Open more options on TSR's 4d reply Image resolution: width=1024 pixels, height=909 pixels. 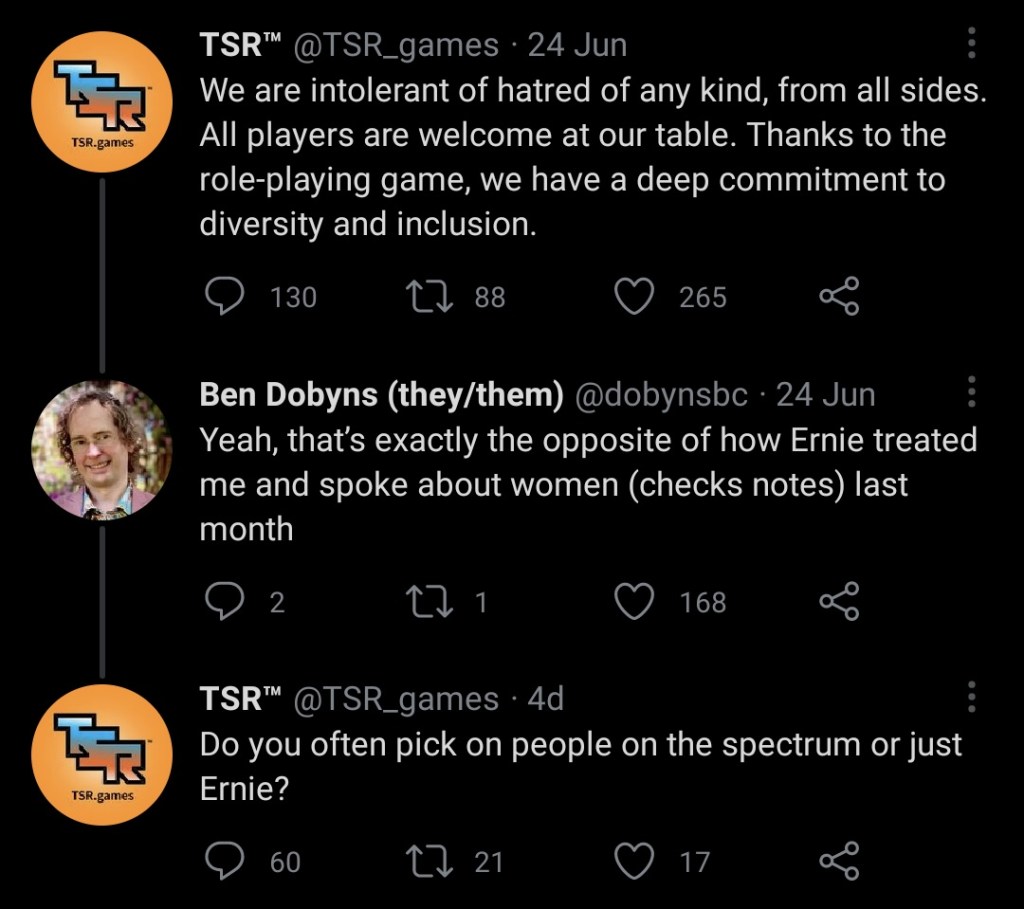coord(971,697)
